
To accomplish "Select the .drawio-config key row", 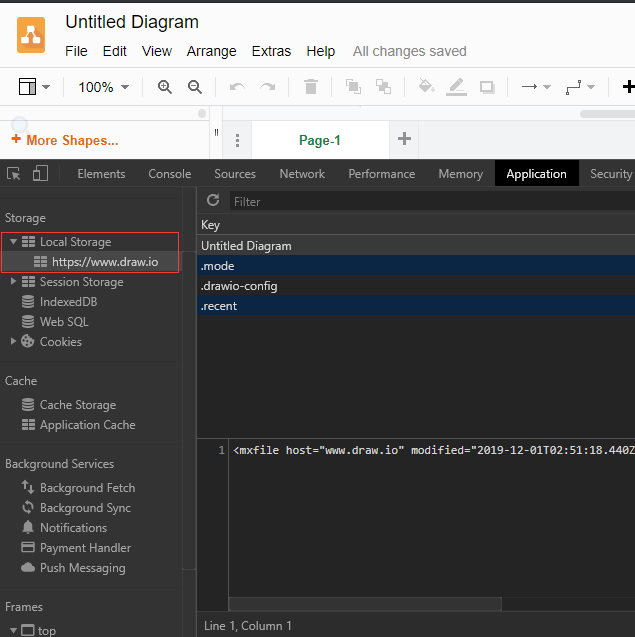I will tap(416, 286).
